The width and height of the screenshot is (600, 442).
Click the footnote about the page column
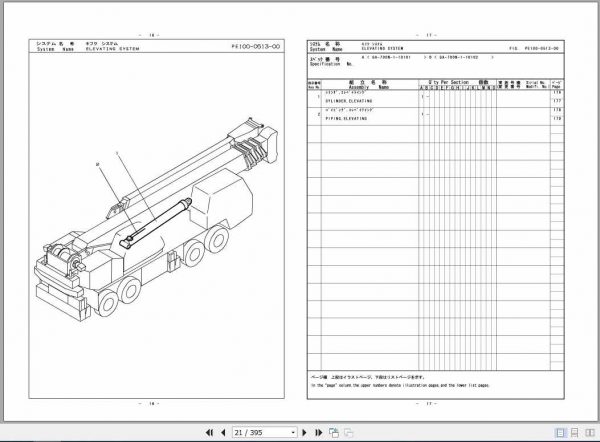pyautogui.click(x=400, y=385)
